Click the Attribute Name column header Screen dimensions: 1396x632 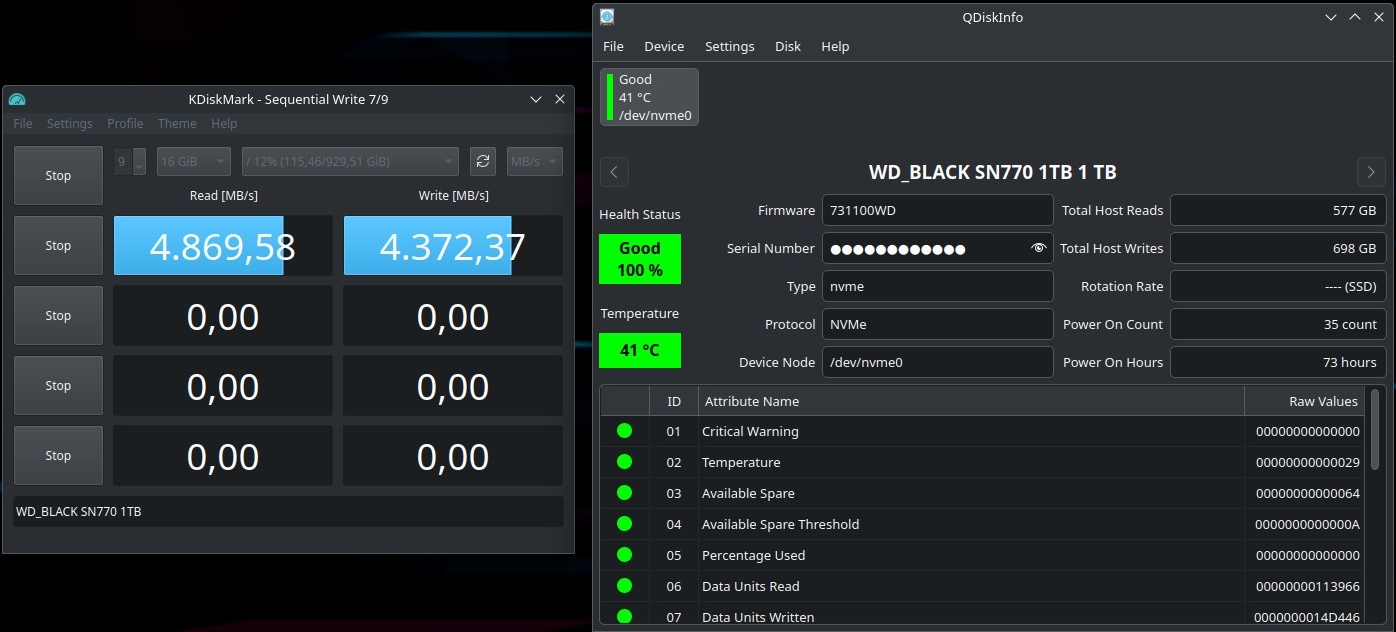click(x=971, y=401)
